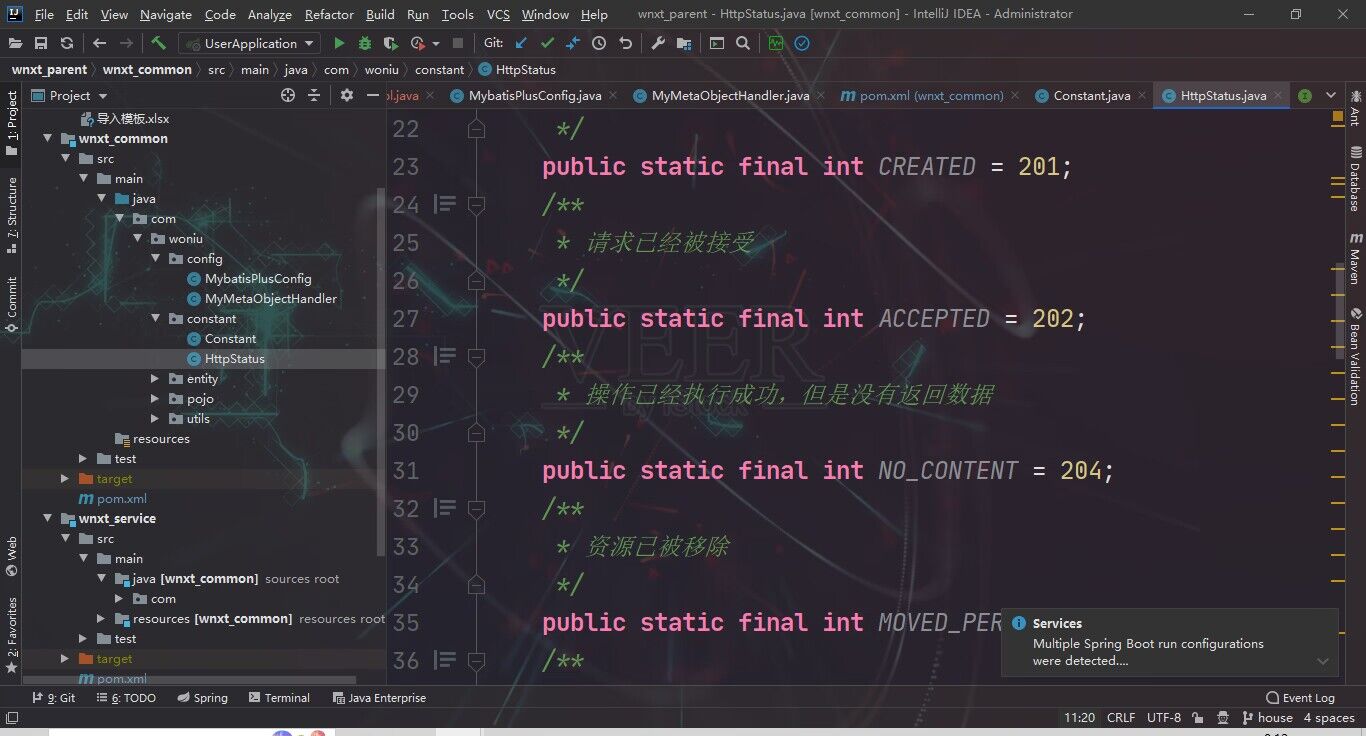Open the Database tool window
Screen dimensions: 1366x736
pyautogui.click(x=1355, y=178)
